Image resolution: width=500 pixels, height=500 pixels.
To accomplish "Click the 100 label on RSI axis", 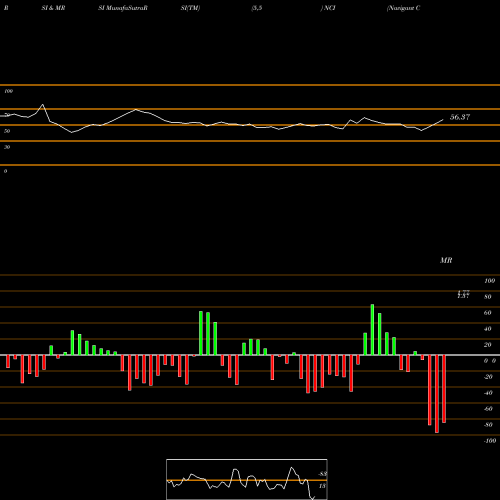I will [x=8, y=91].
